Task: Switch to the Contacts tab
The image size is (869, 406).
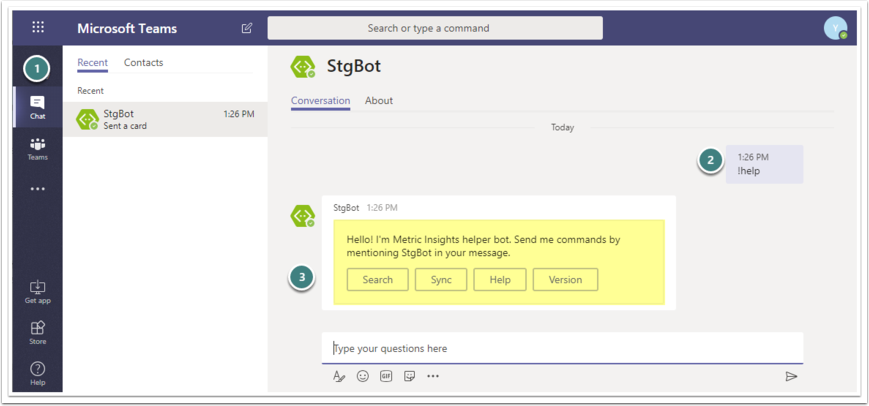Action: [x=144, y=63]
